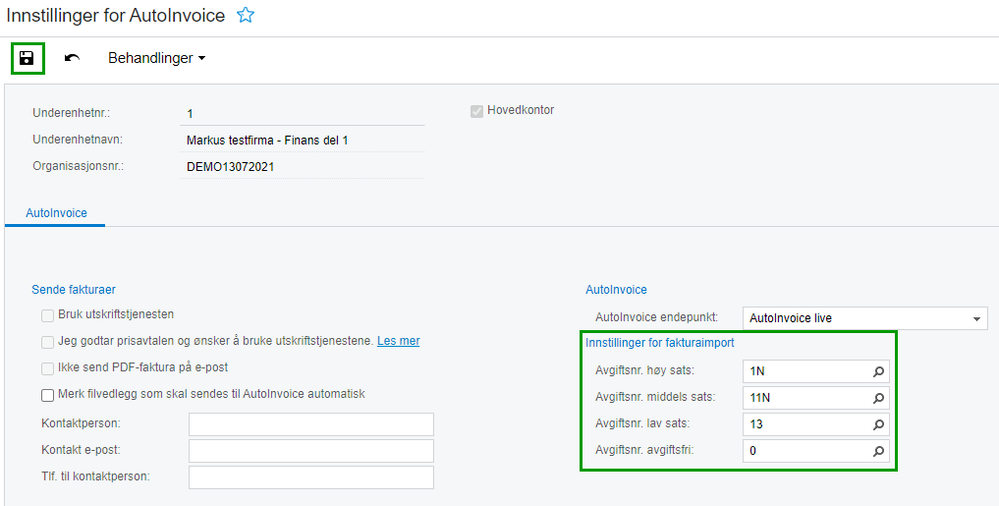The image size is (999, 506).
Task: Toggle the Hovedkontor checkbox
Action: (x=477, y=111)
